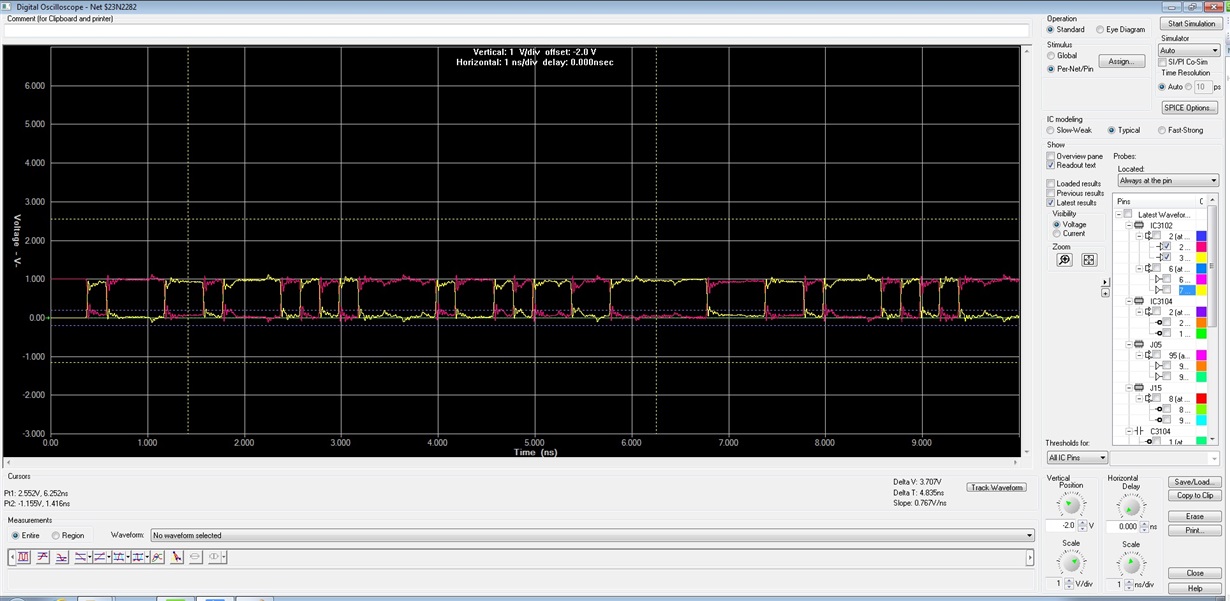Click the red color swatch in J15 row
This screenshot has height=601, width=1230.
1201,399
